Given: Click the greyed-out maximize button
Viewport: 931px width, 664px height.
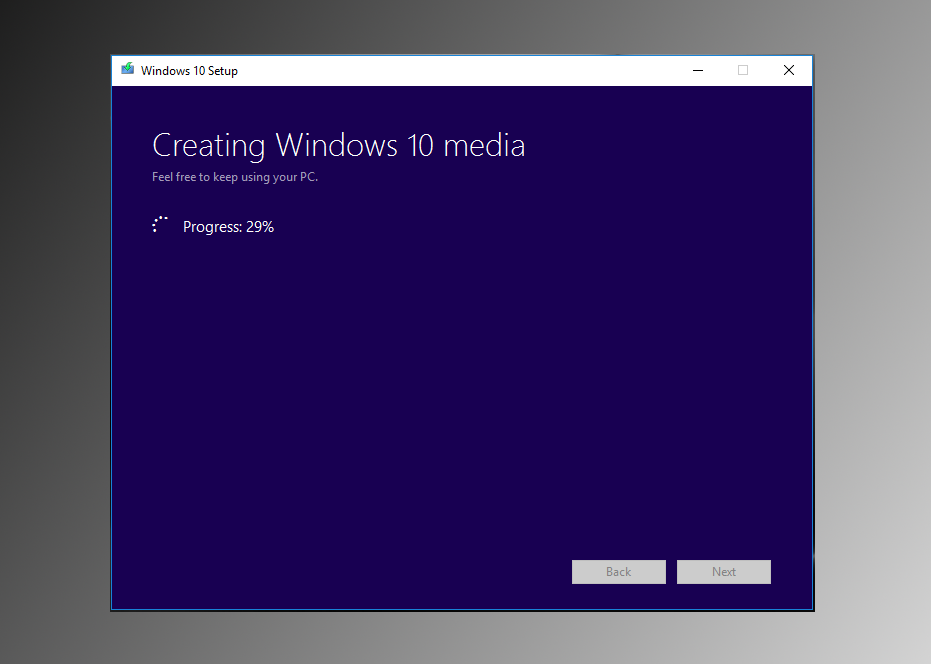Looking at the screenshot, I should tap(743, 70).
